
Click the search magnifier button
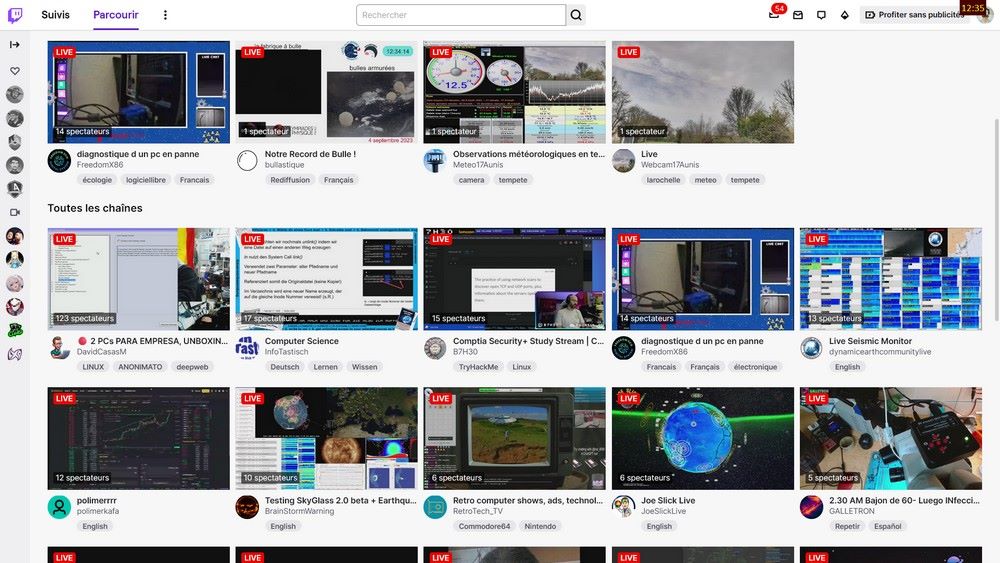tap(576, 15)
